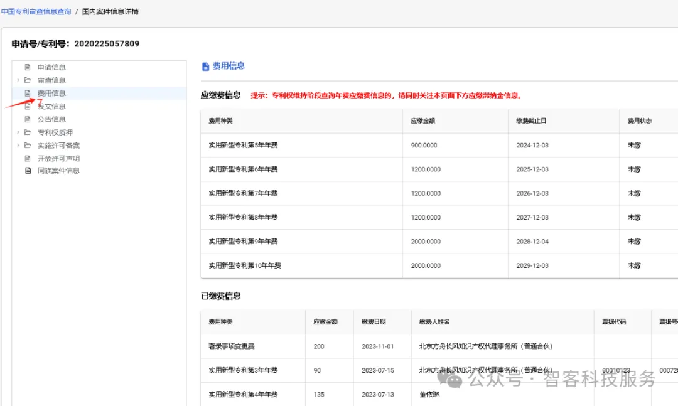Viewport: 680px width, 408px height.
Task: Click the 公告信息 document icon
Action: 27,119
